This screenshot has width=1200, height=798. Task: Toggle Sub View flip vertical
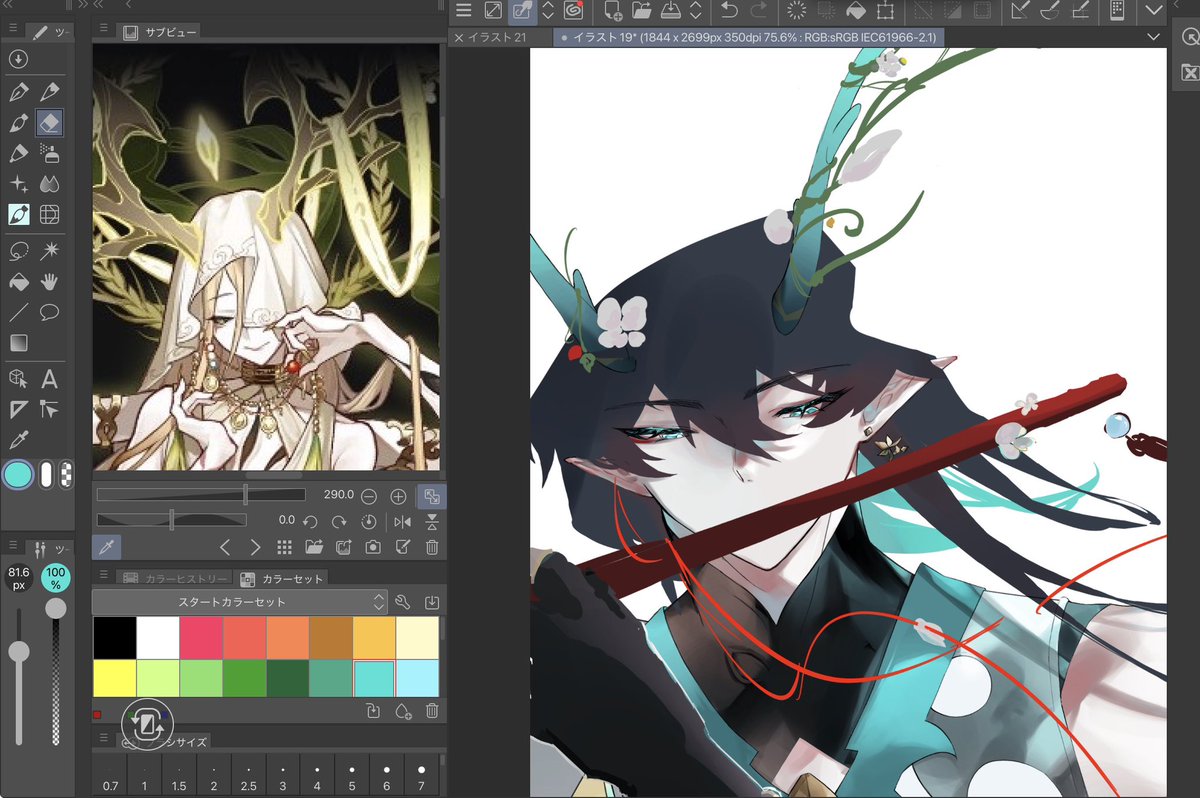tap(432, 521)
